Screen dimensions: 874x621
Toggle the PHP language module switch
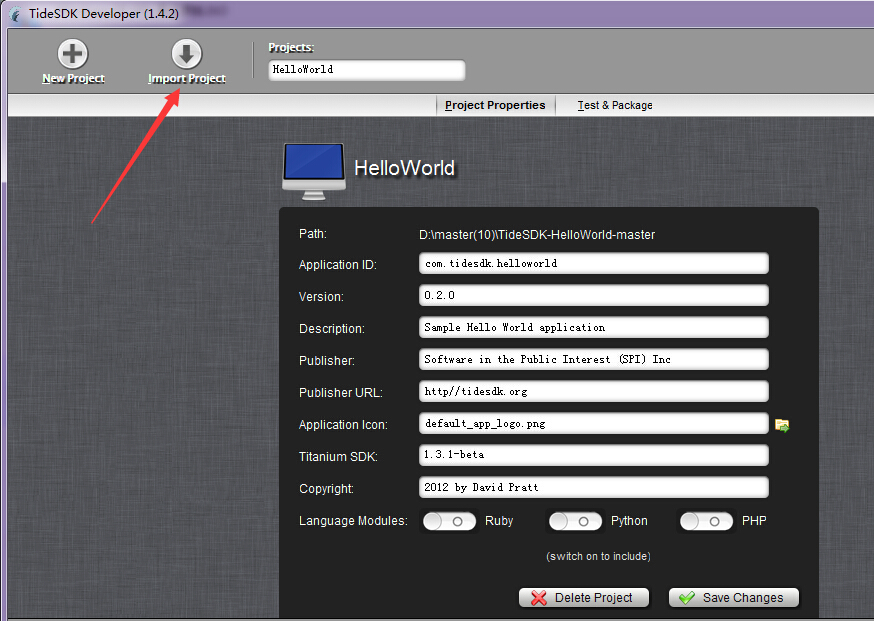point(706,521)
